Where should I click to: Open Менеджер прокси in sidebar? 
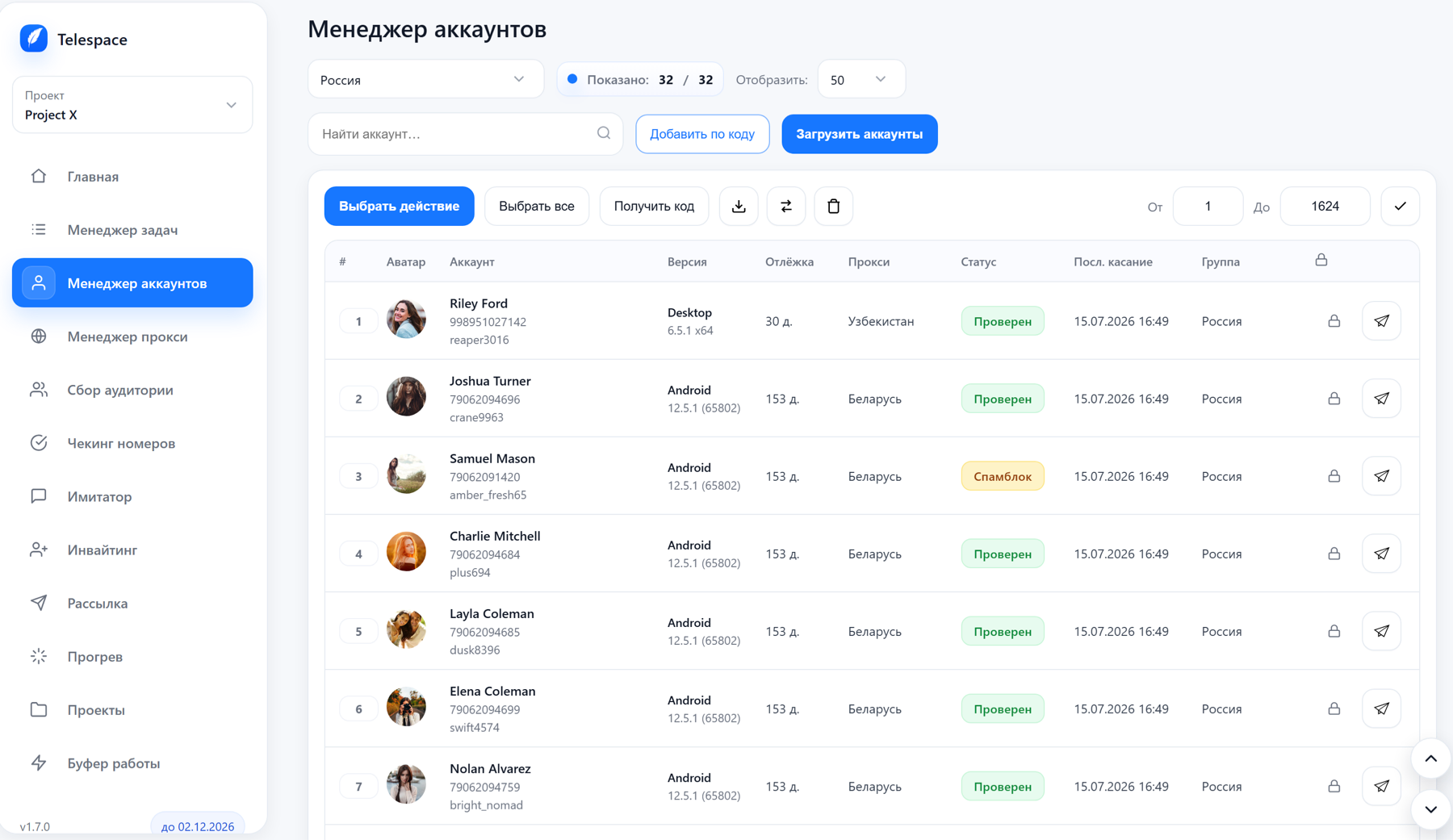(x=132, y=336)
